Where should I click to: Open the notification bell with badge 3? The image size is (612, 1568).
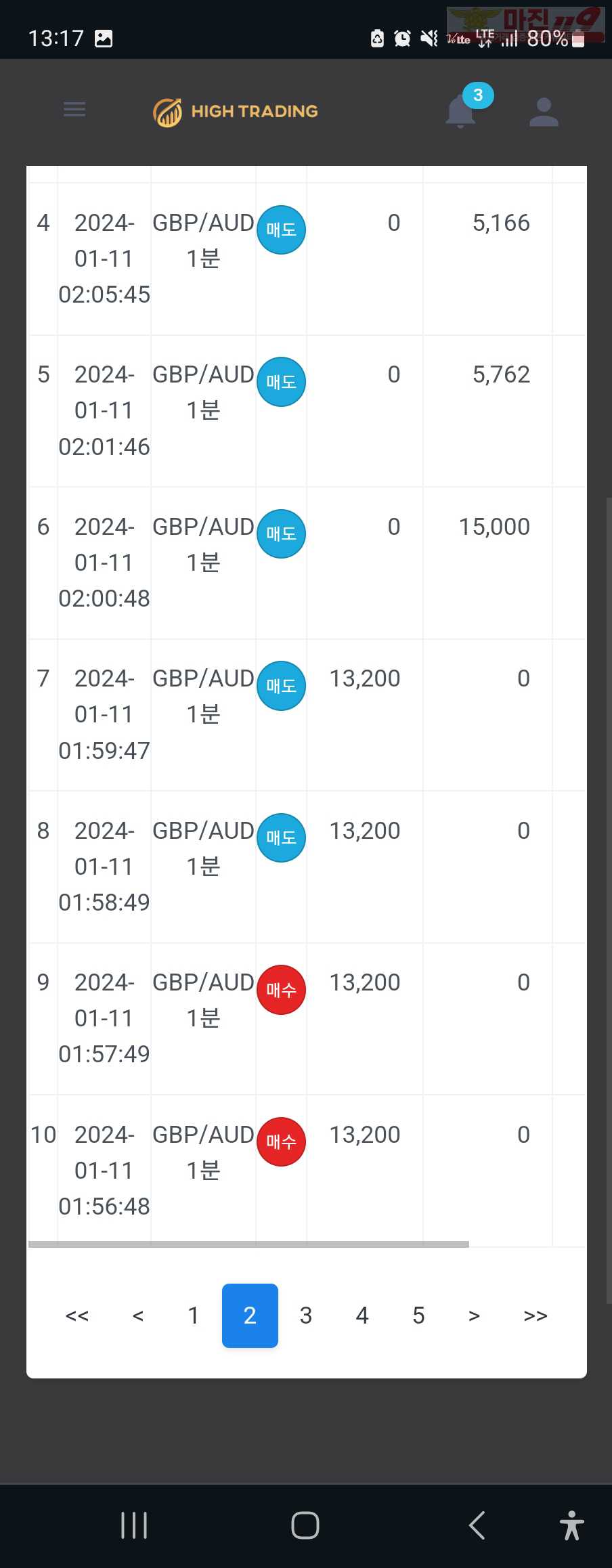pos(461,111)
